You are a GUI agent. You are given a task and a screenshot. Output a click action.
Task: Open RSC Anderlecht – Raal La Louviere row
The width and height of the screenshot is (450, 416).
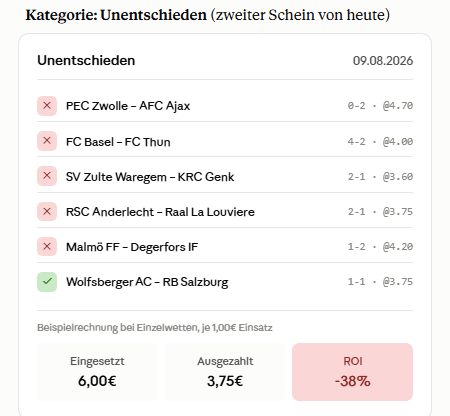click(x=225, y=211)
